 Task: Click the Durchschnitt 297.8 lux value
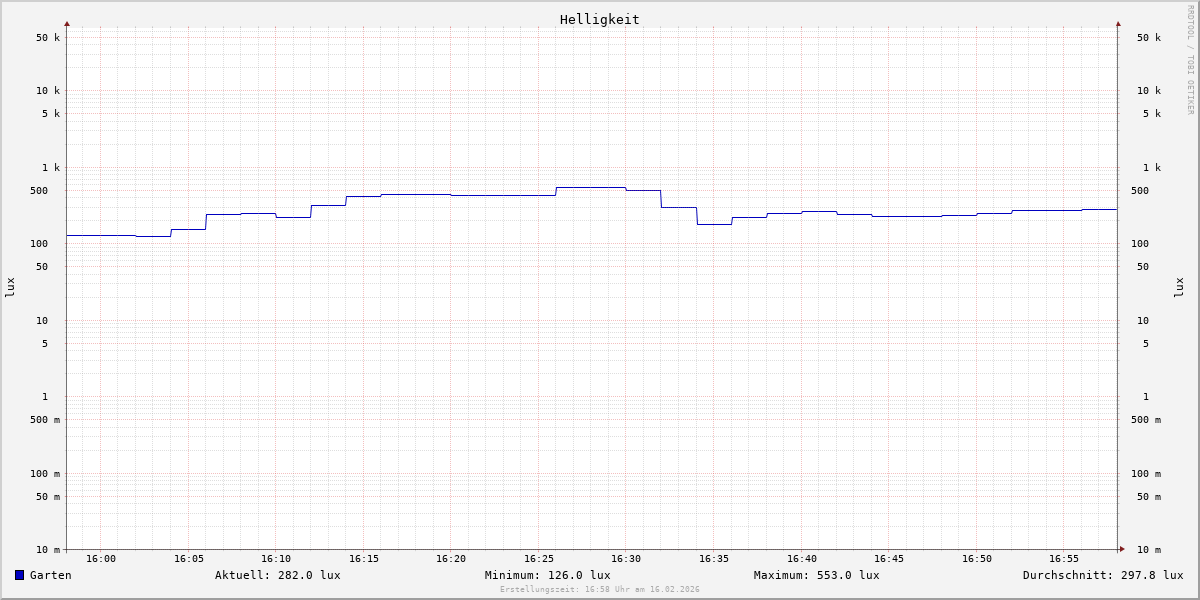tap(1102, 575)
